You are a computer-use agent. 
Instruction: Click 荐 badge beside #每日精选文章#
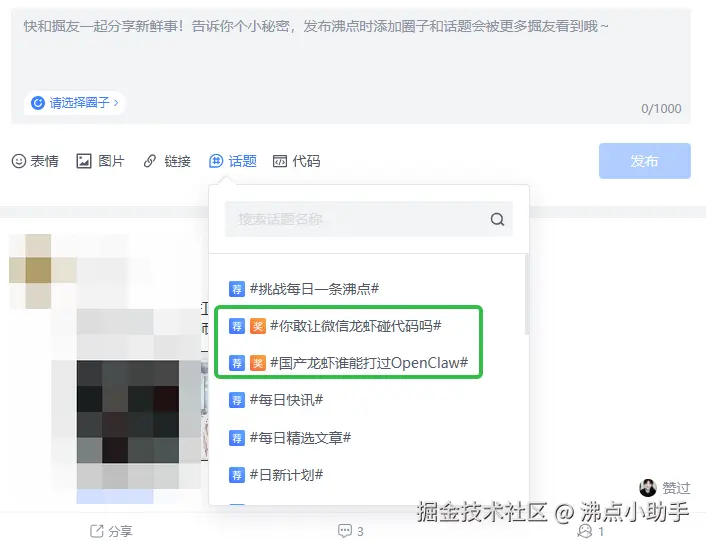coord(237,437)
